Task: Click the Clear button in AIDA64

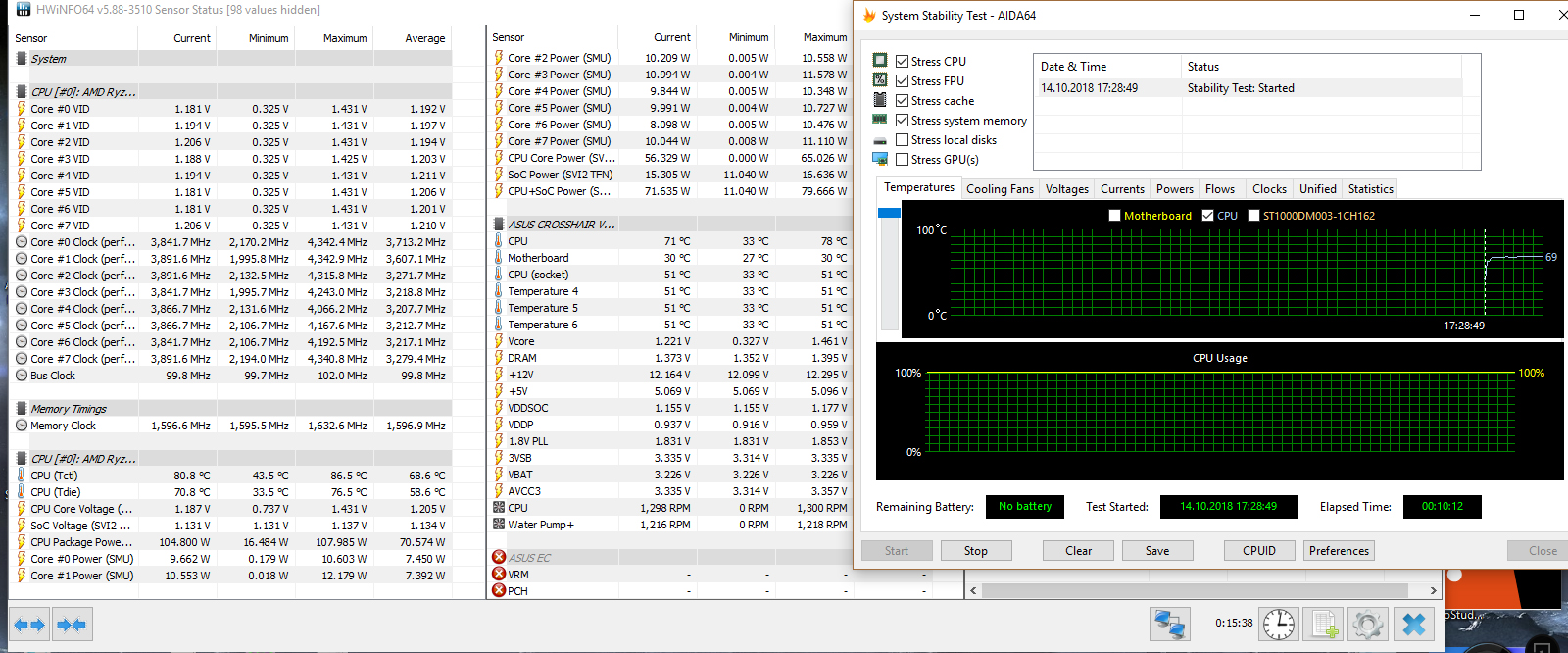Action: pos(1078,551)
